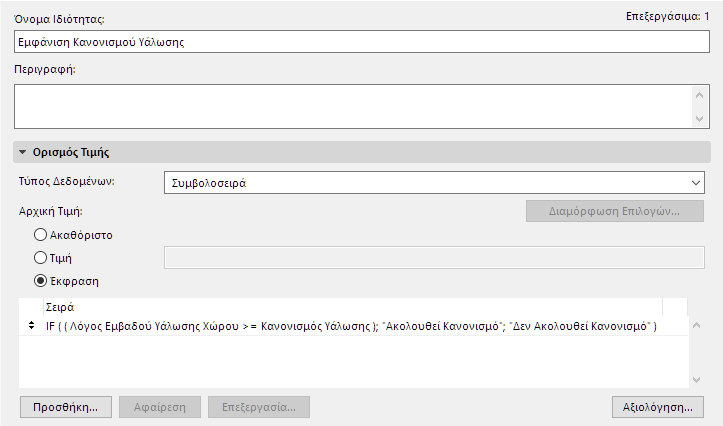Select the Έκφραση radio button
Image resolution: width=723 pixels, height=426 pixels.
pyautogui.click(x=41, y=281)
